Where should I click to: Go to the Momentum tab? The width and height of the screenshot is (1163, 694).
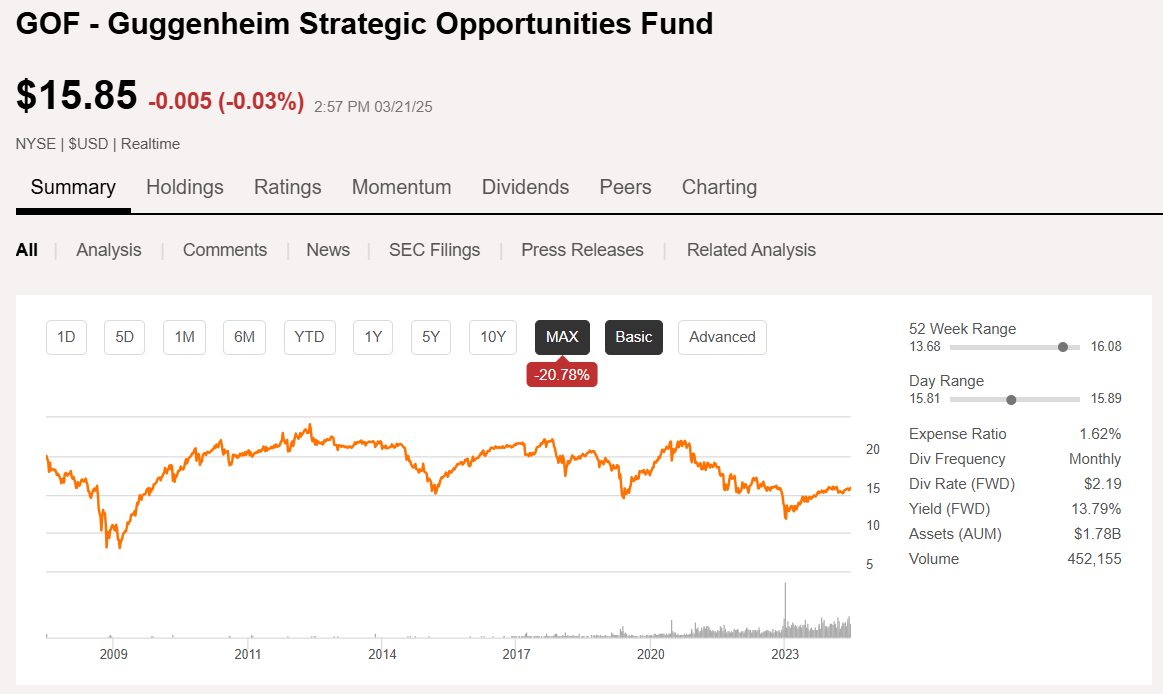tap(401, 187)
